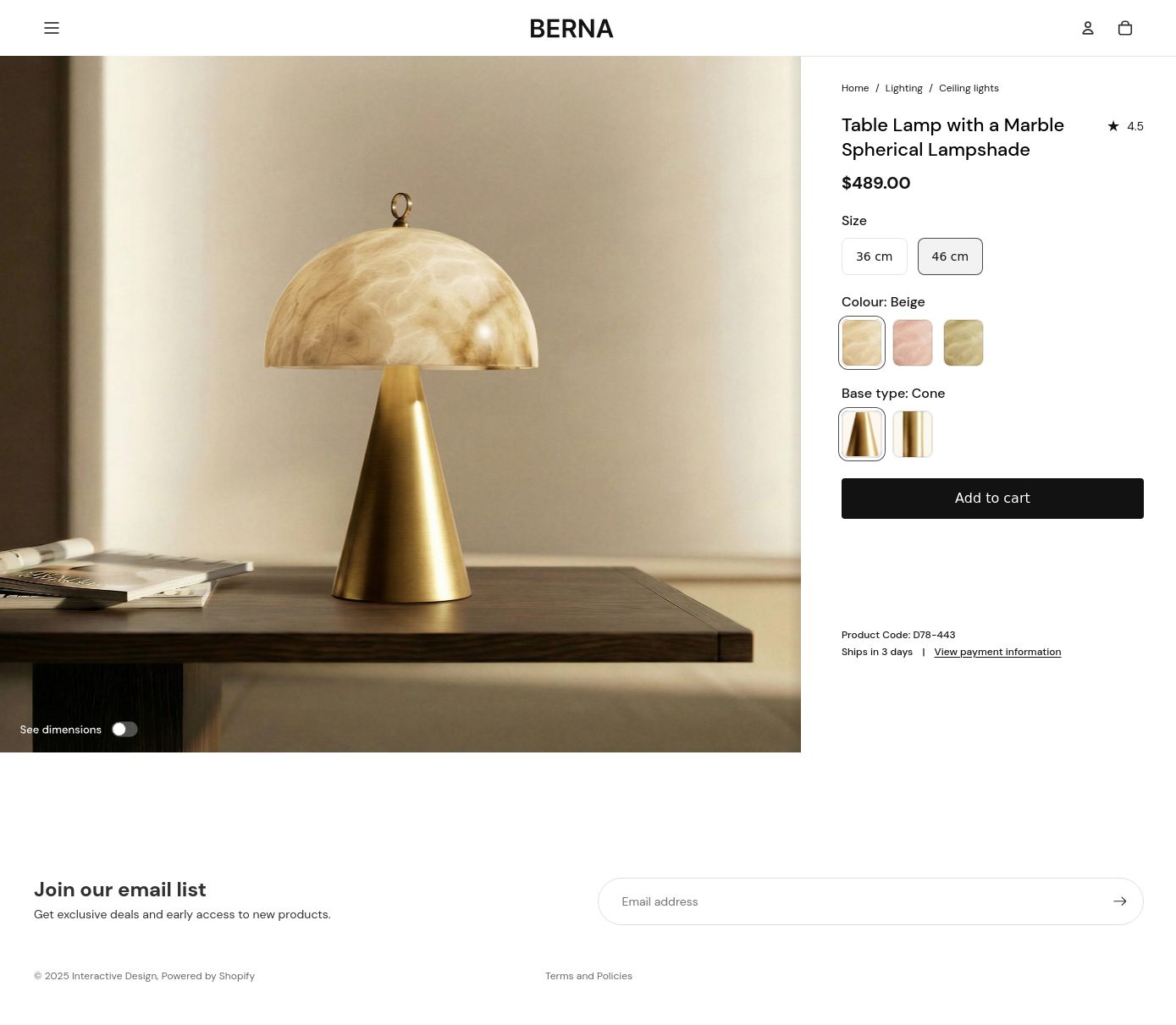Viewport: 1176px width, 1025px height.
Task: Choose the olive green colour swatch
Action: 963,343
